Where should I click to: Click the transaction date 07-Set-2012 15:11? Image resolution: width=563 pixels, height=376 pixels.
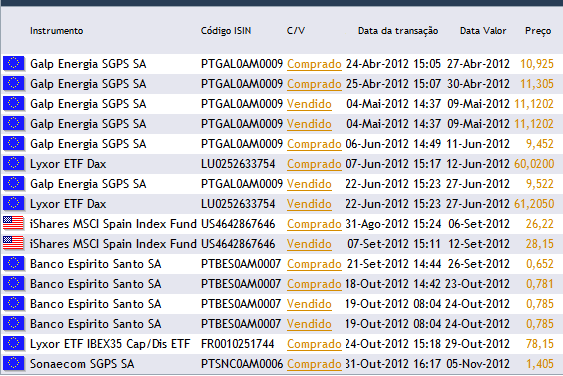click(394, 244)
